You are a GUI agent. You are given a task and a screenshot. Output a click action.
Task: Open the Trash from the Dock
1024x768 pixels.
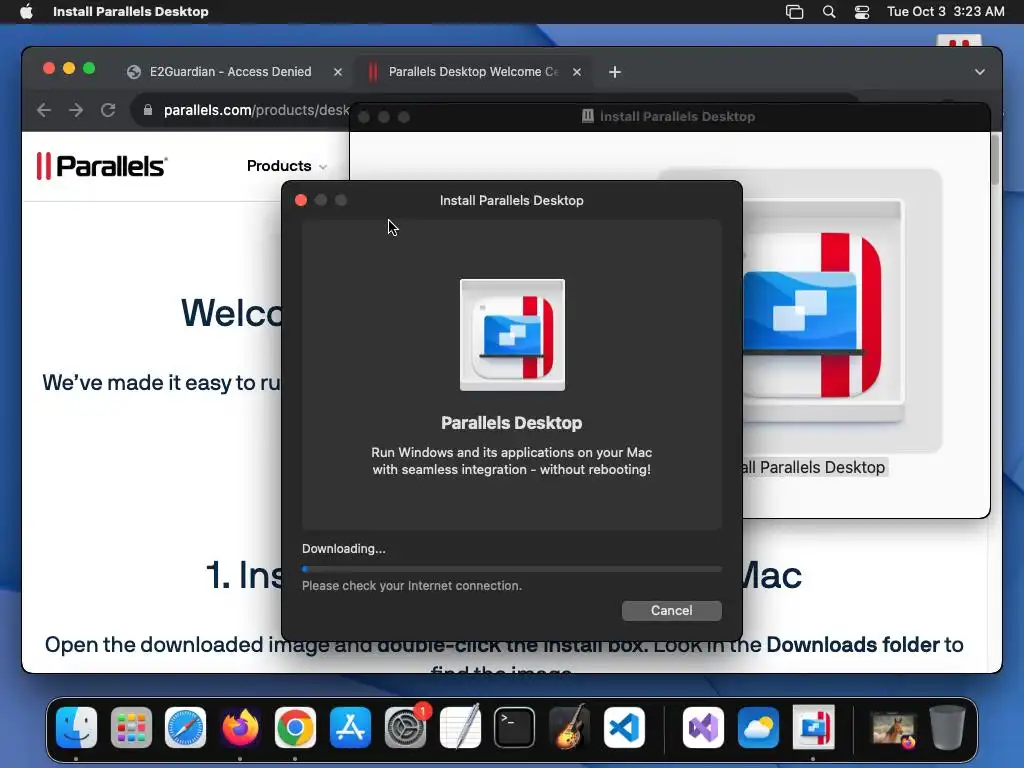pos(948,728)
